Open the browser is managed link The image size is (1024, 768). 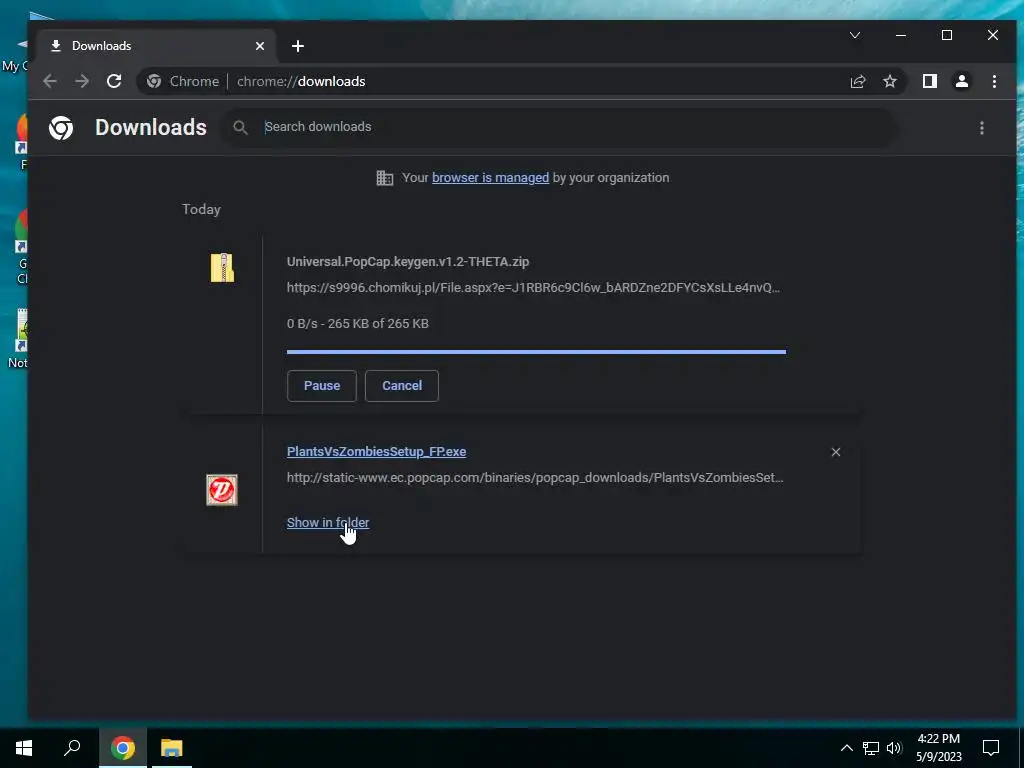(490, 178)
